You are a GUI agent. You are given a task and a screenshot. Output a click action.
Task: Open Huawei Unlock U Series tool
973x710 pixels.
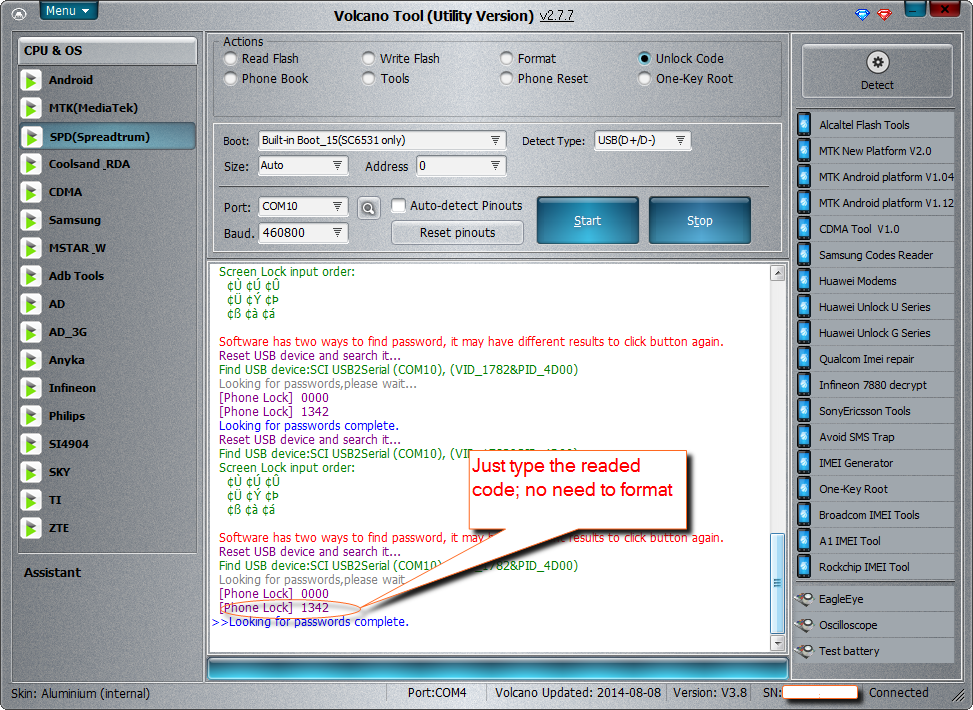pyautogui.click(x=875, y=307)
